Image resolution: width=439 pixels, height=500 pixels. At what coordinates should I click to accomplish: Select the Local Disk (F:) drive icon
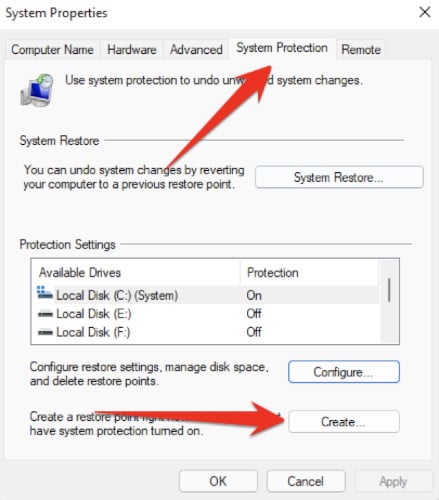(45, 332)
